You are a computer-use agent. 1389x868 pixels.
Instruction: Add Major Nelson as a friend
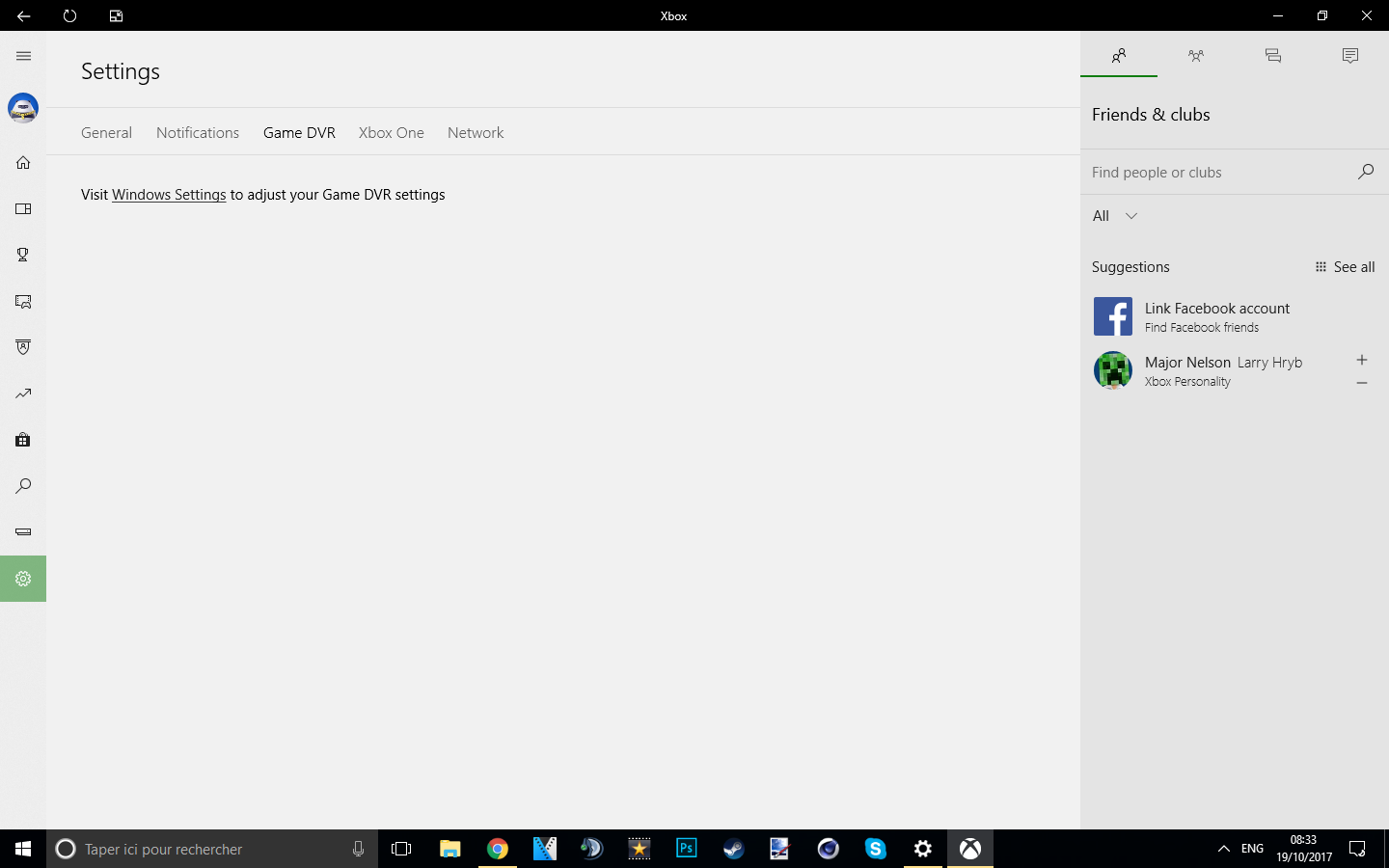tap(1362, 360)
